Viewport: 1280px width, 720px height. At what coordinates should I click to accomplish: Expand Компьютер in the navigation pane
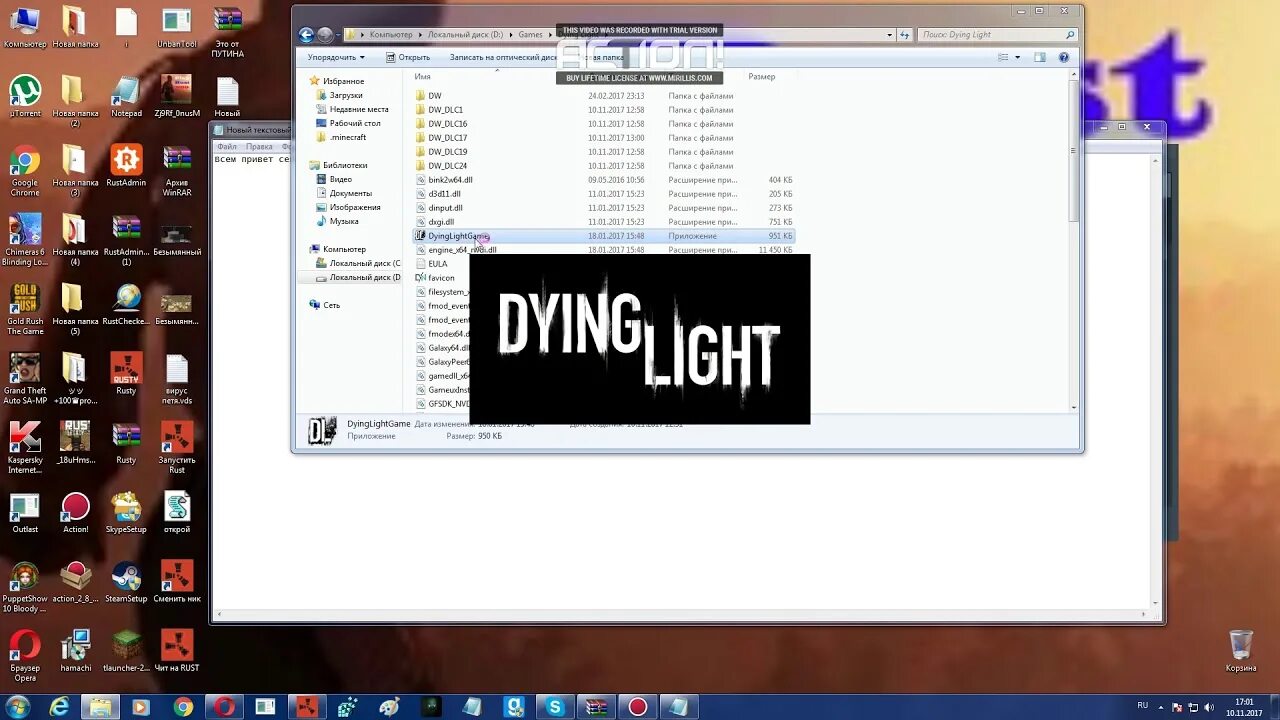coord(344,249)
